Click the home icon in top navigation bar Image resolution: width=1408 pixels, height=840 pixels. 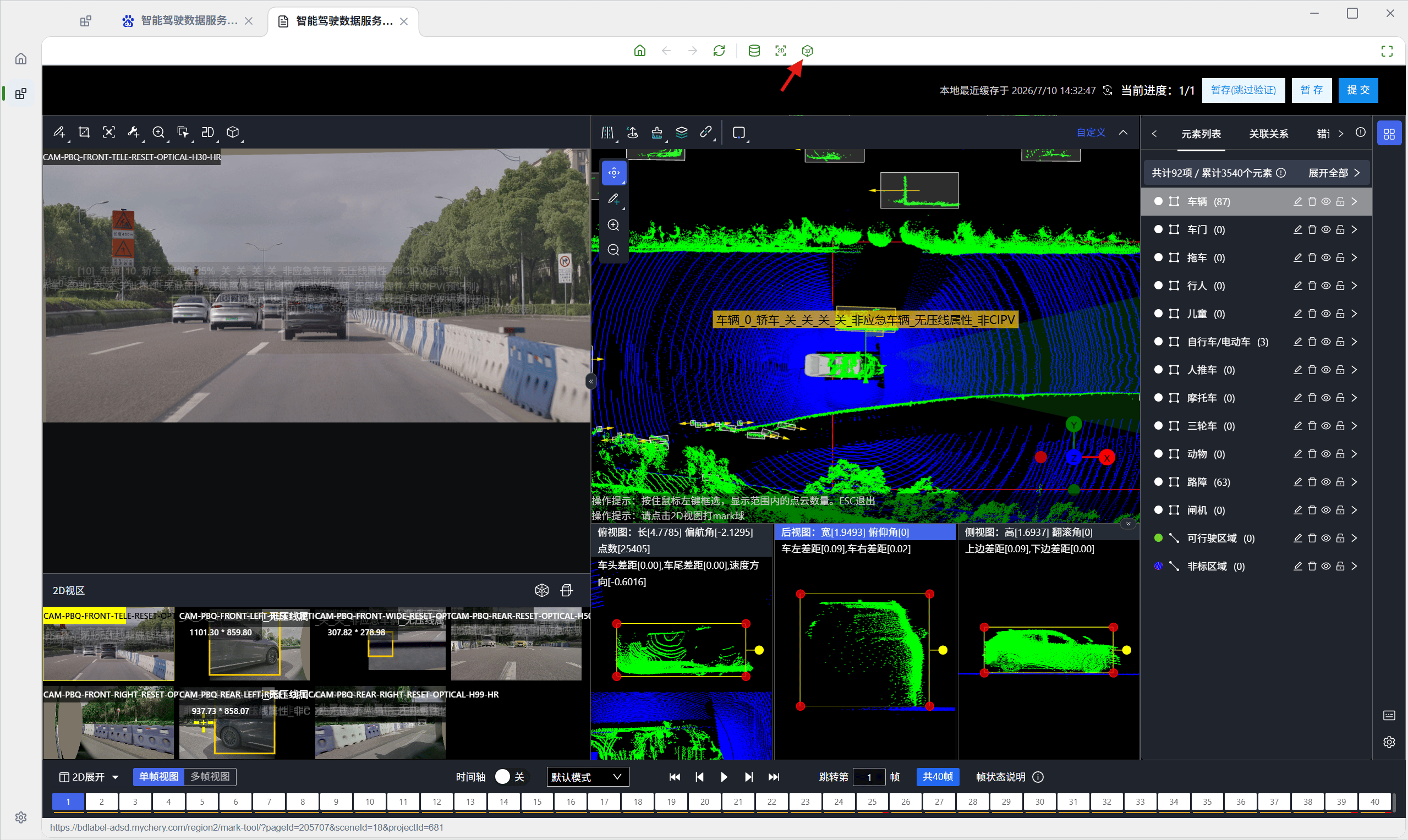(x=639, y=51)
